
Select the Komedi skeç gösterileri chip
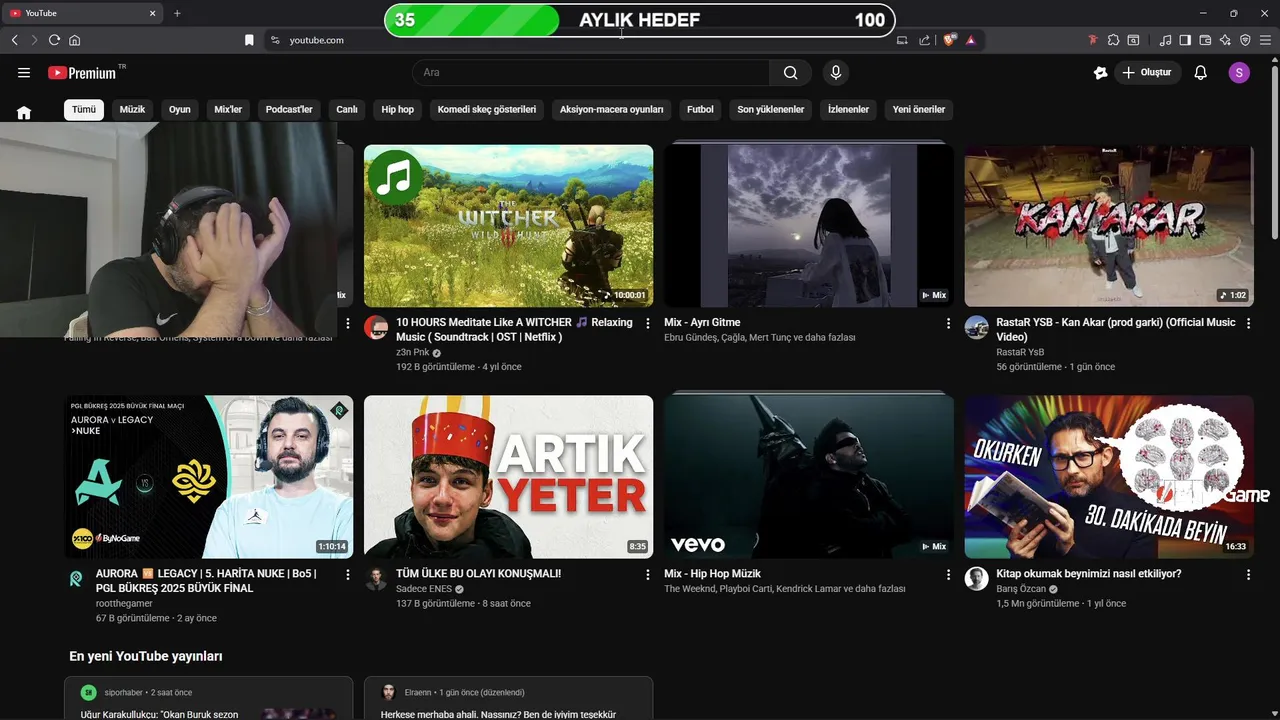pyautogui.click(x=487, y=109)
